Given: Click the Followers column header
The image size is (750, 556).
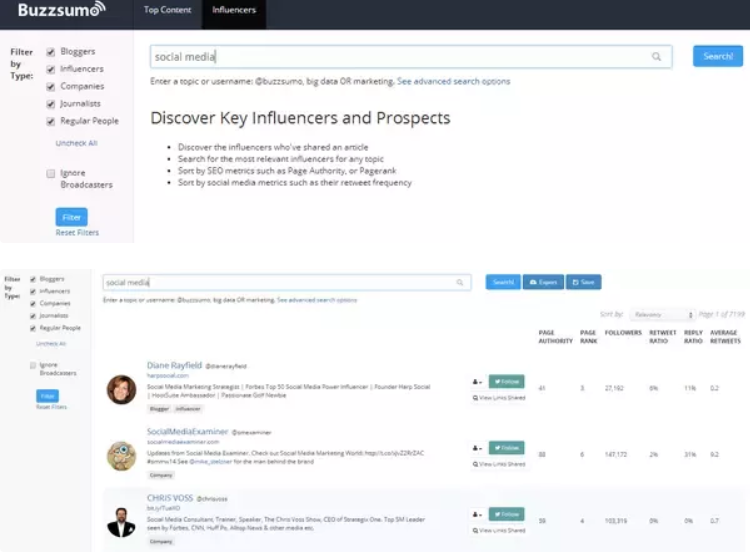Looking at the screenshot, I should [623, 333].
